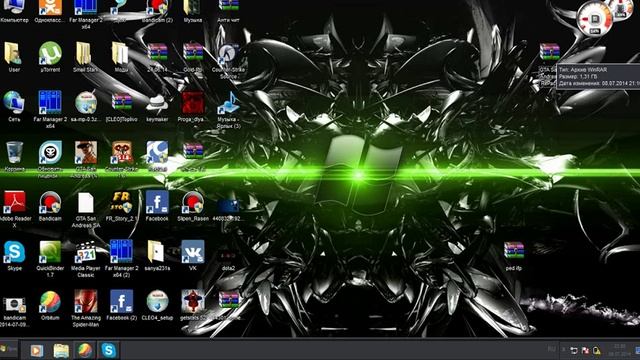The image size is (640, 360).
Task: Launch the Counter-Strike 1.6 shortcut
Action: pyautogui.click(x=122, y=153)
